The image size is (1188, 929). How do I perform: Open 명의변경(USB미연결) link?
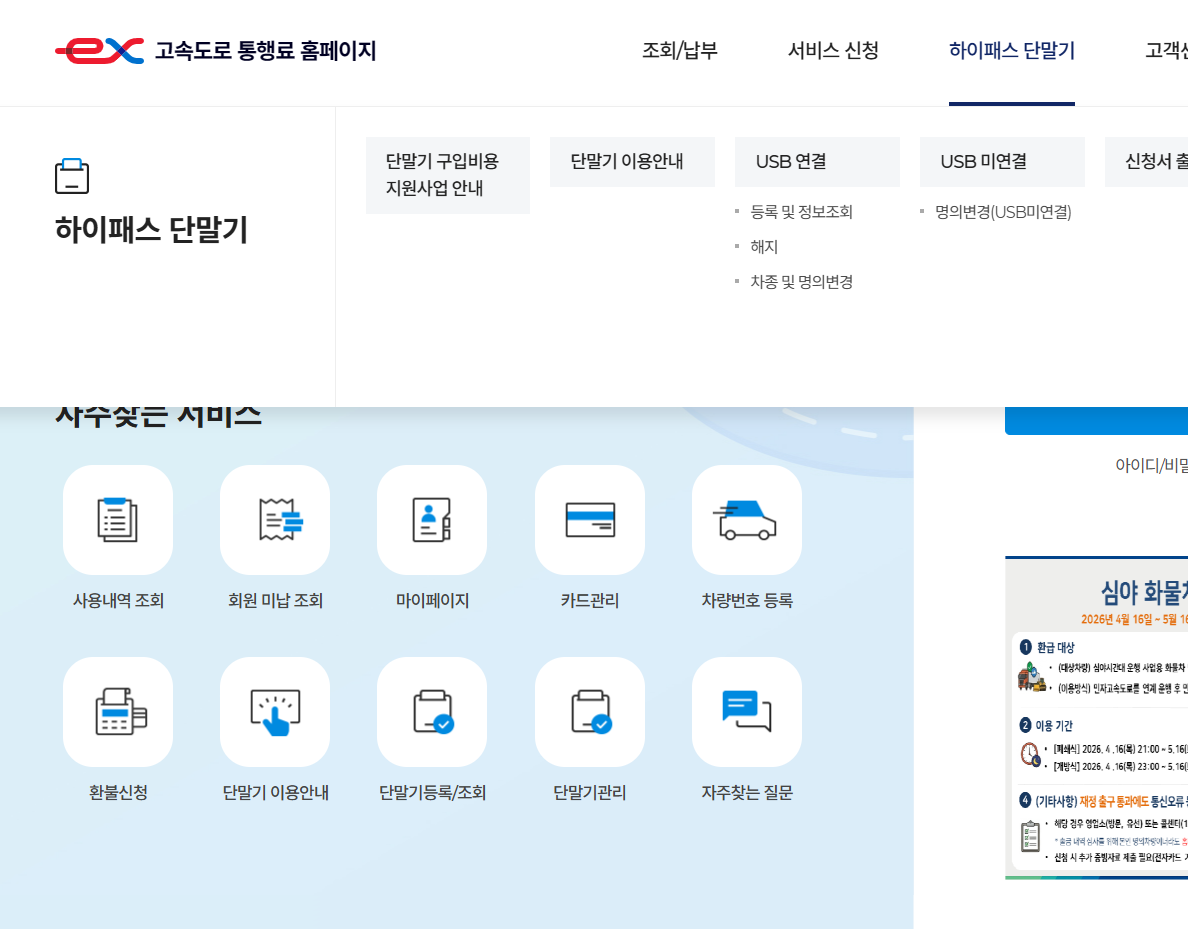(1003, 212)
